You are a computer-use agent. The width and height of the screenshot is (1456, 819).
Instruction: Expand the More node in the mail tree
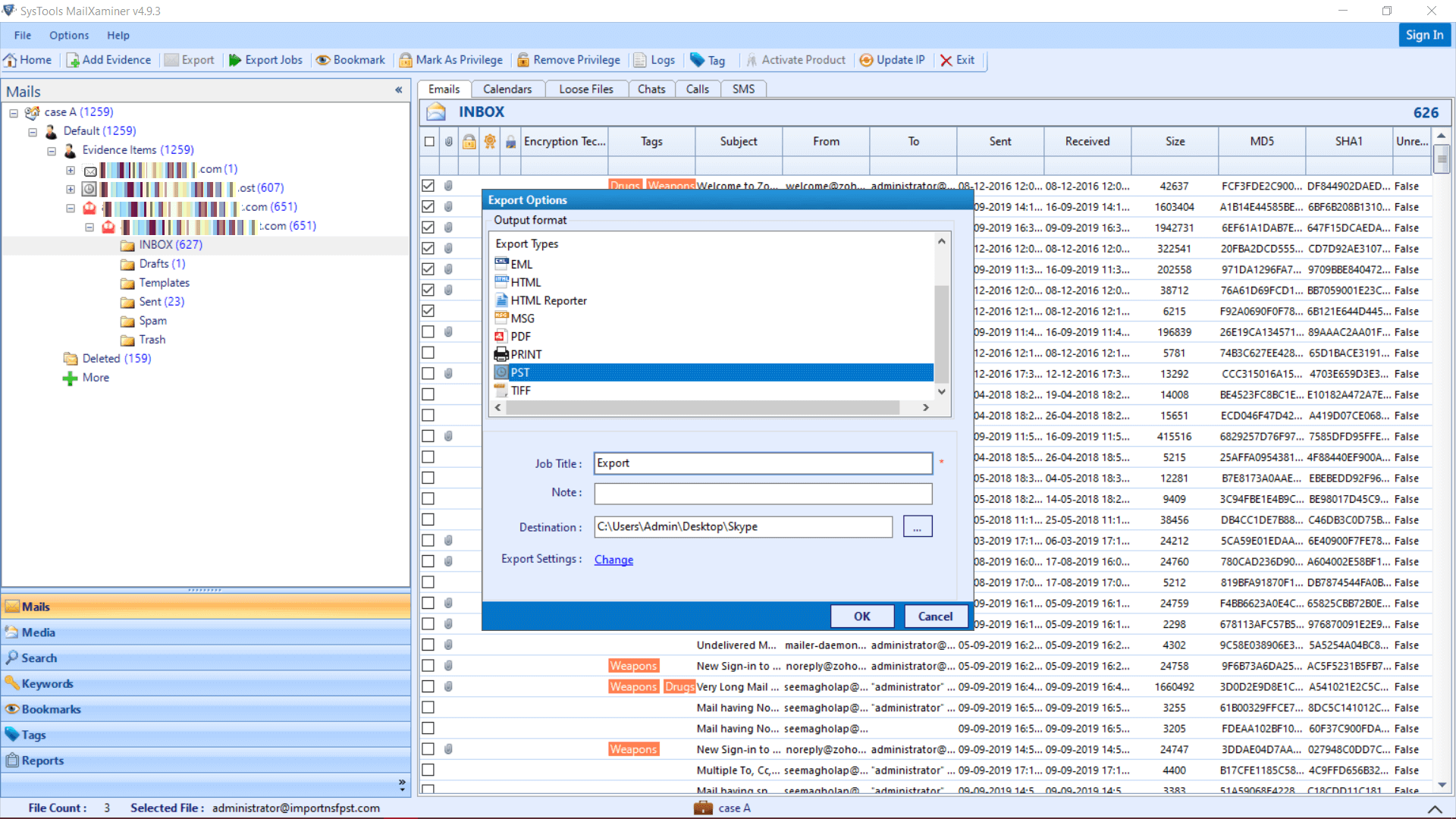[x=71, y=378]
